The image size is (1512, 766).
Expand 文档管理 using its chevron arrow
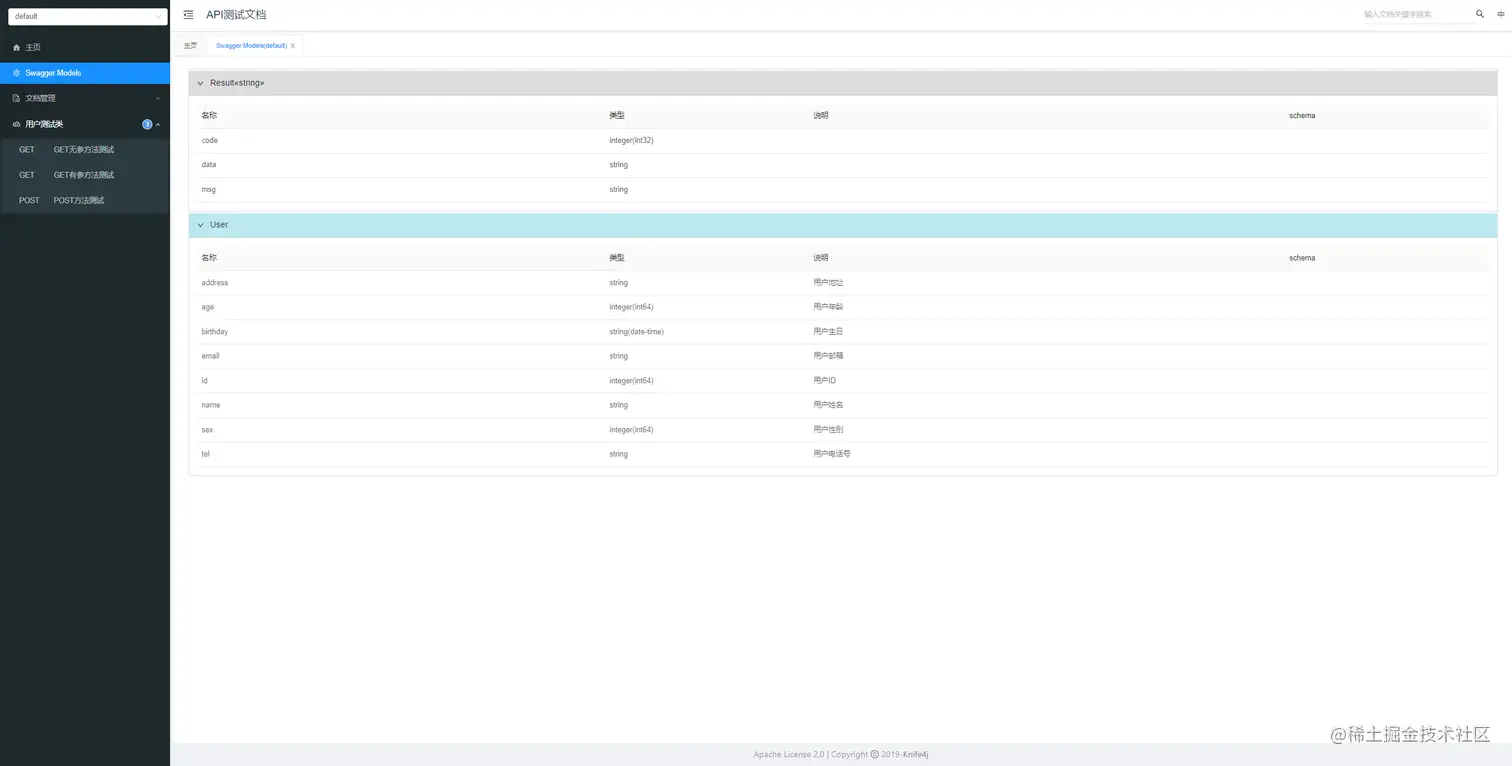tap(157, 98)
